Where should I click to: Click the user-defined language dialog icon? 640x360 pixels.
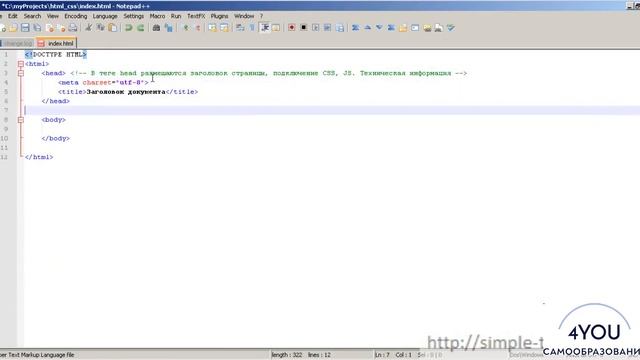(x=276, y=28)
